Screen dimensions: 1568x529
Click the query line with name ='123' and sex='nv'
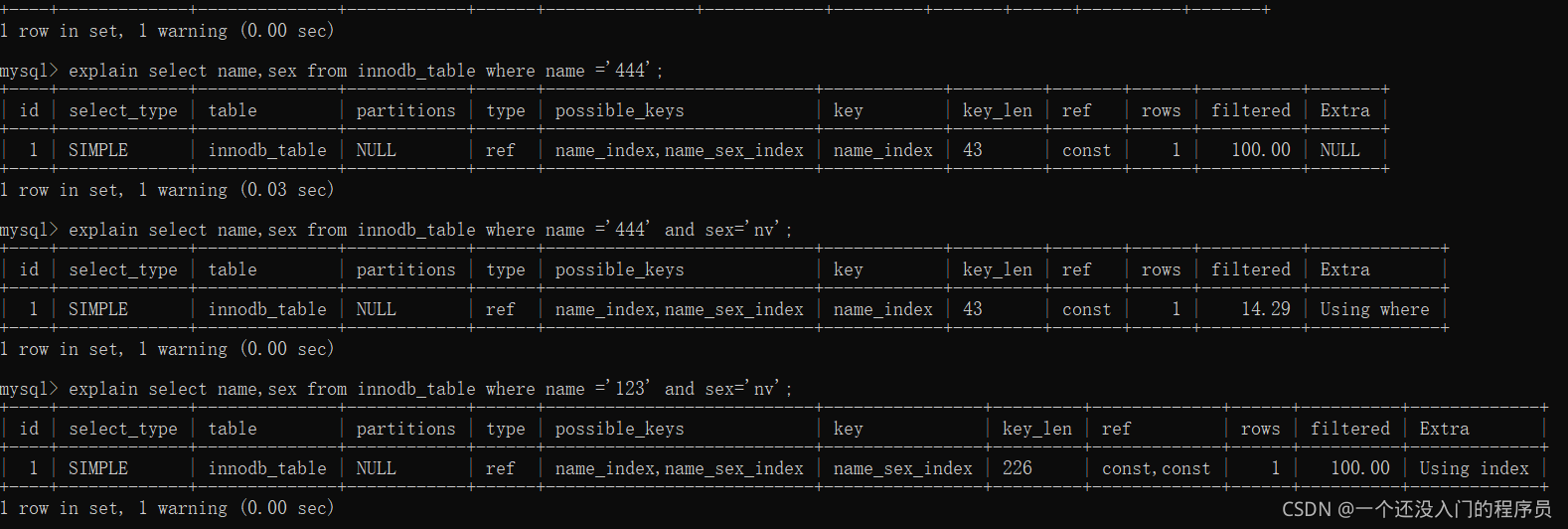click(x=396, y=389)
